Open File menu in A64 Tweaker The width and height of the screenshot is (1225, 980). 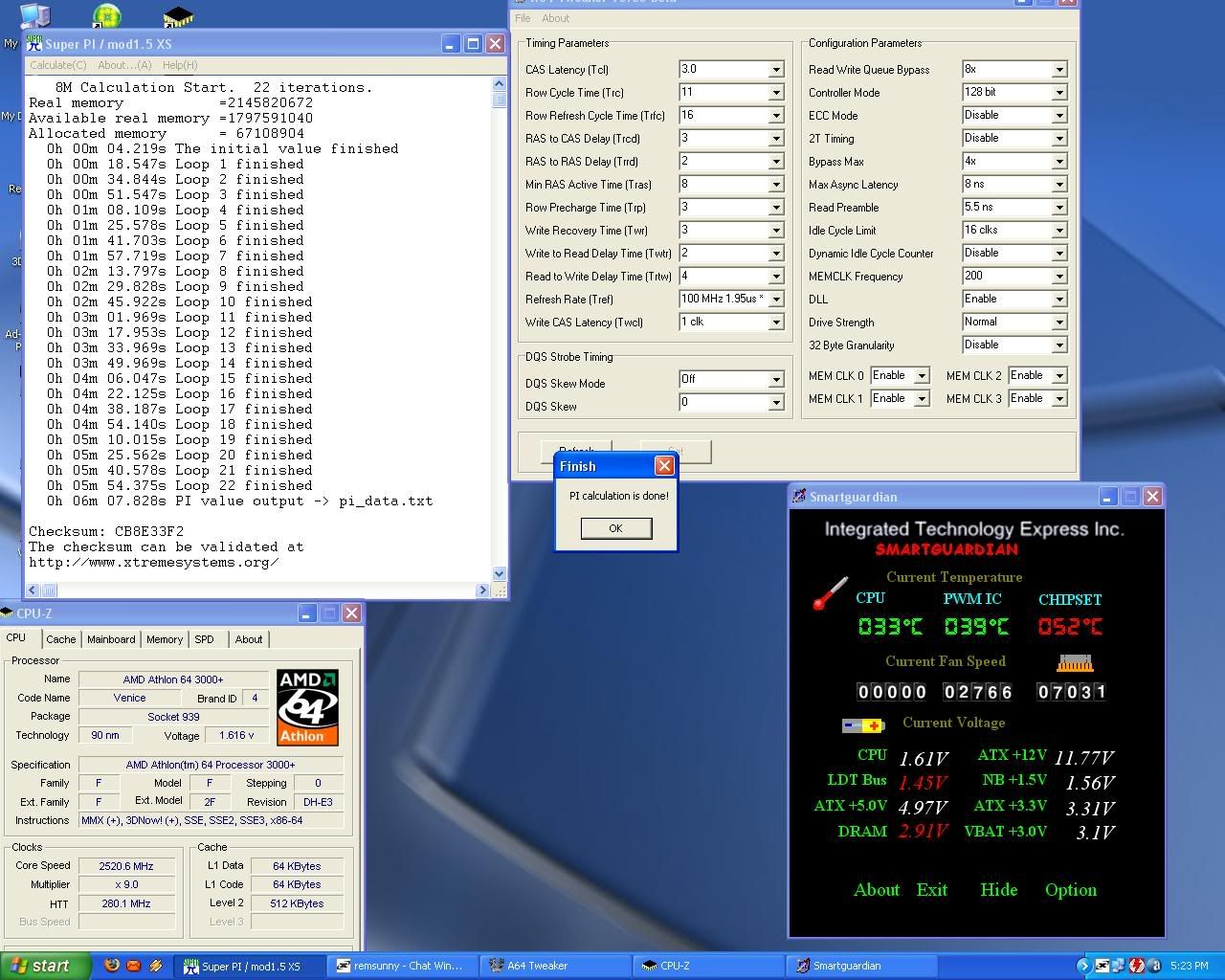[x=523, y=18]
